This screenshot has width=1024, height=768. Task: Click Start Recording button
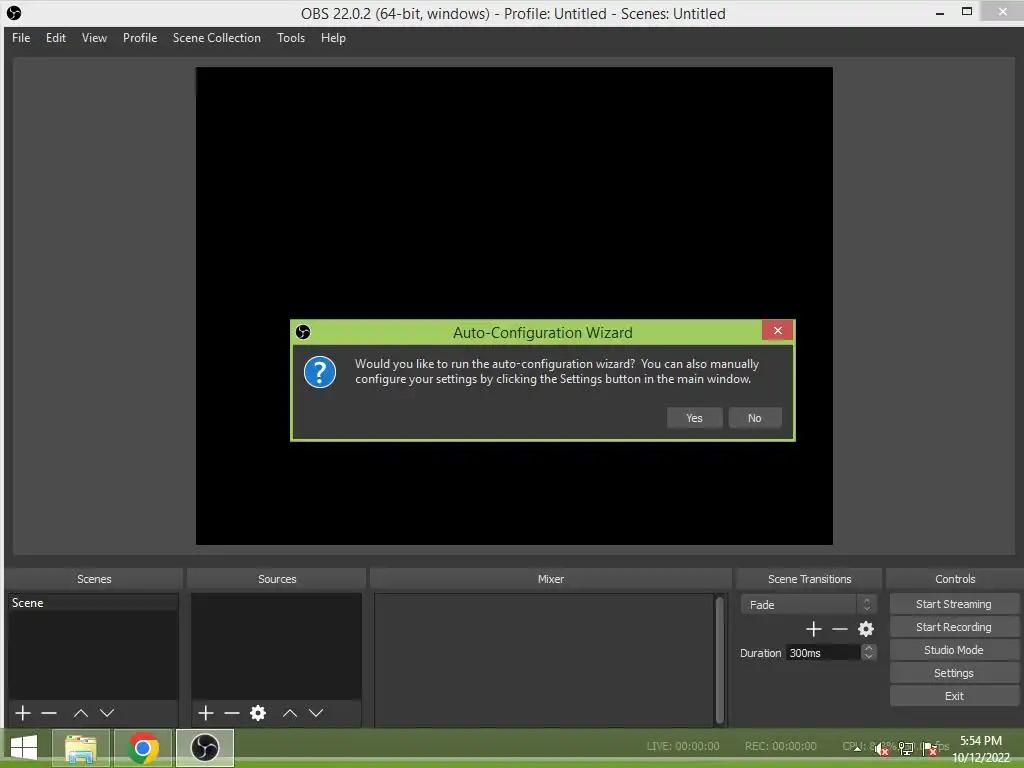click(x=953, y=627)
